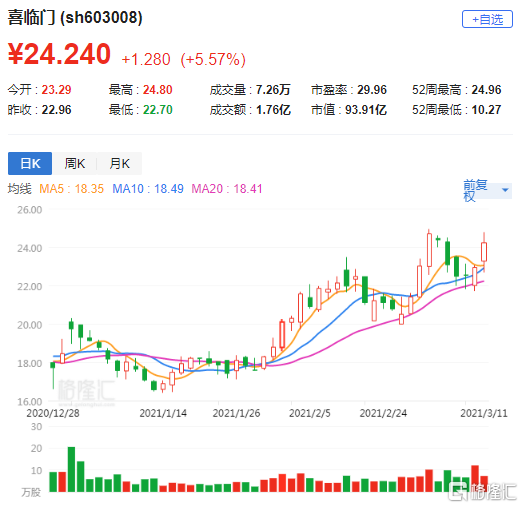This screenshot has width=523, height=508.
Task: Click the 26.00 price axis label
Action: tap(30, 210)
